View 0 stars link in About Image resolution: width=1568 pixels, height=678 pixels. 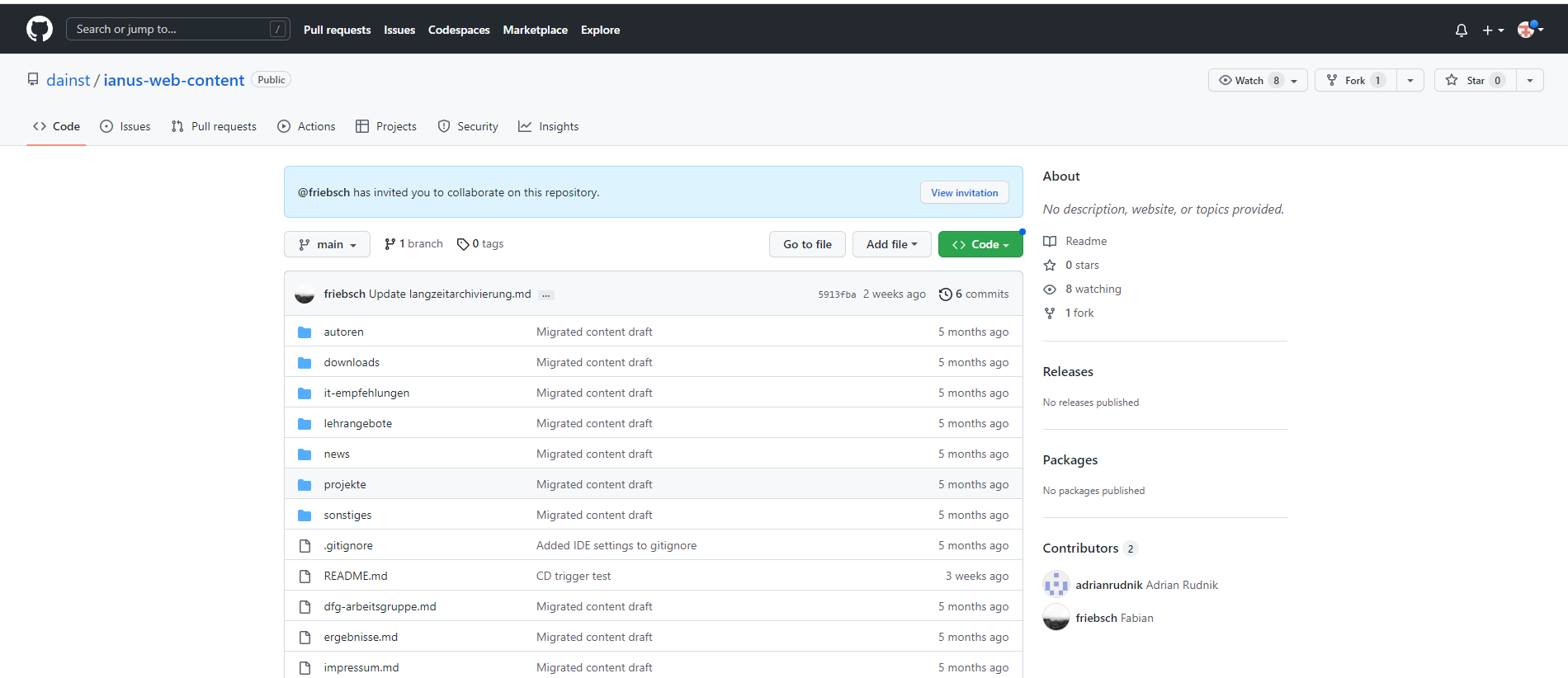(x=1071, y=265)
